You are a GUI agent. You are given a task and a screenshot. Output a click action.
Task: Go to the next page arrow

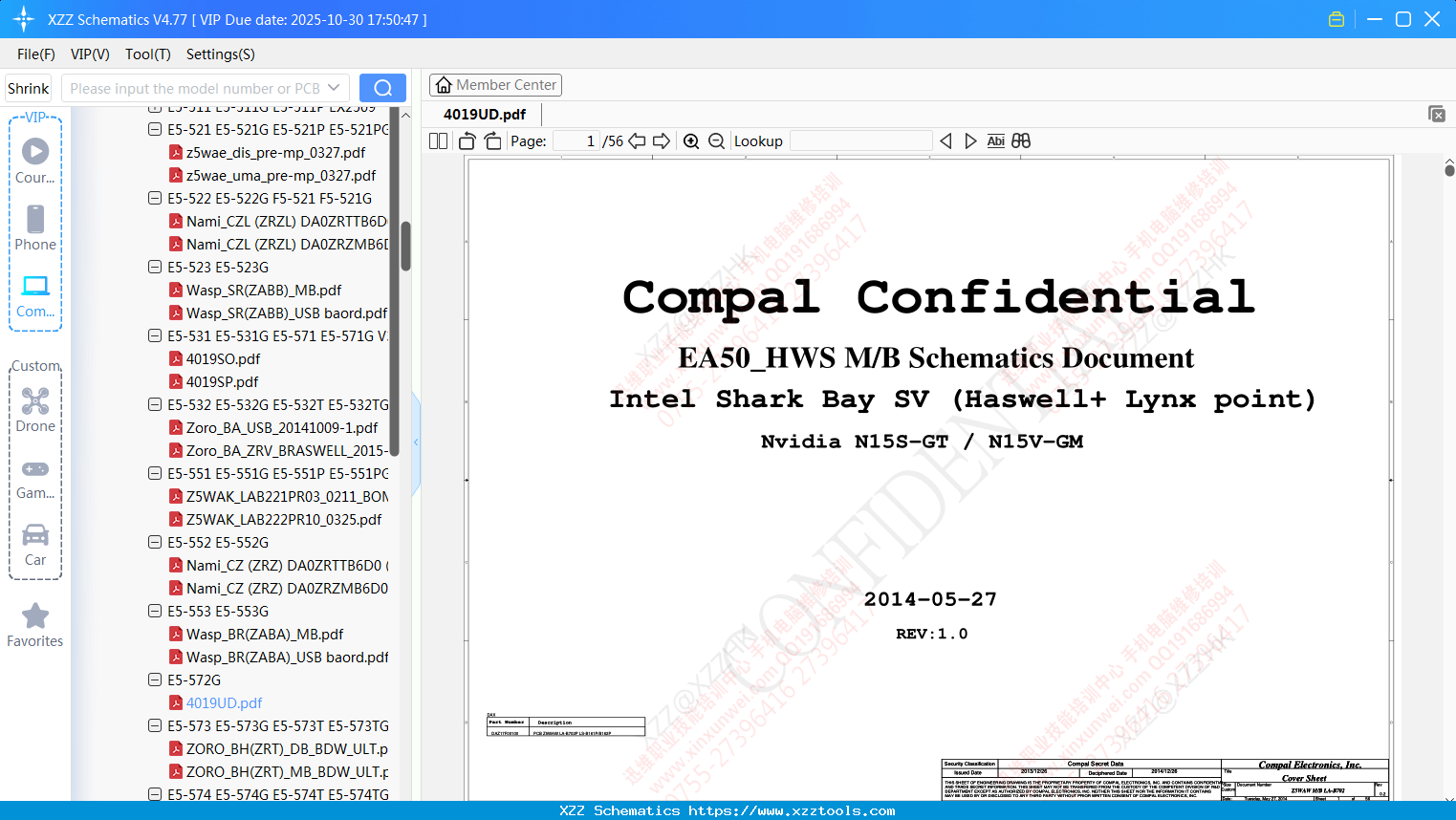pos(662,141)
